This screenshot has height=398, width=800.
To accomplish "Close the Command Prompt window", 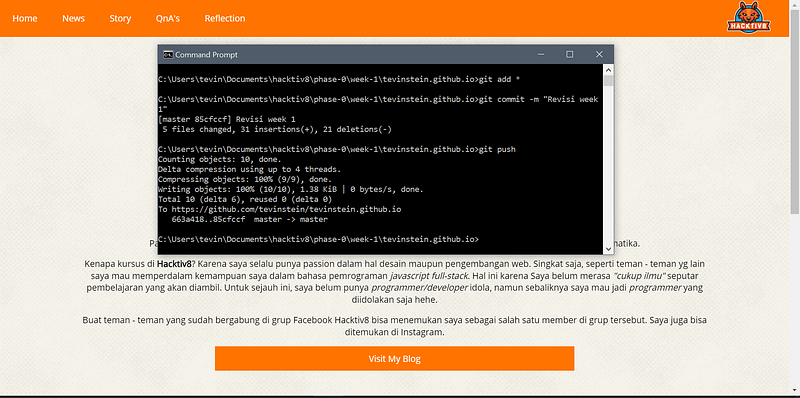I will [599, 54].
